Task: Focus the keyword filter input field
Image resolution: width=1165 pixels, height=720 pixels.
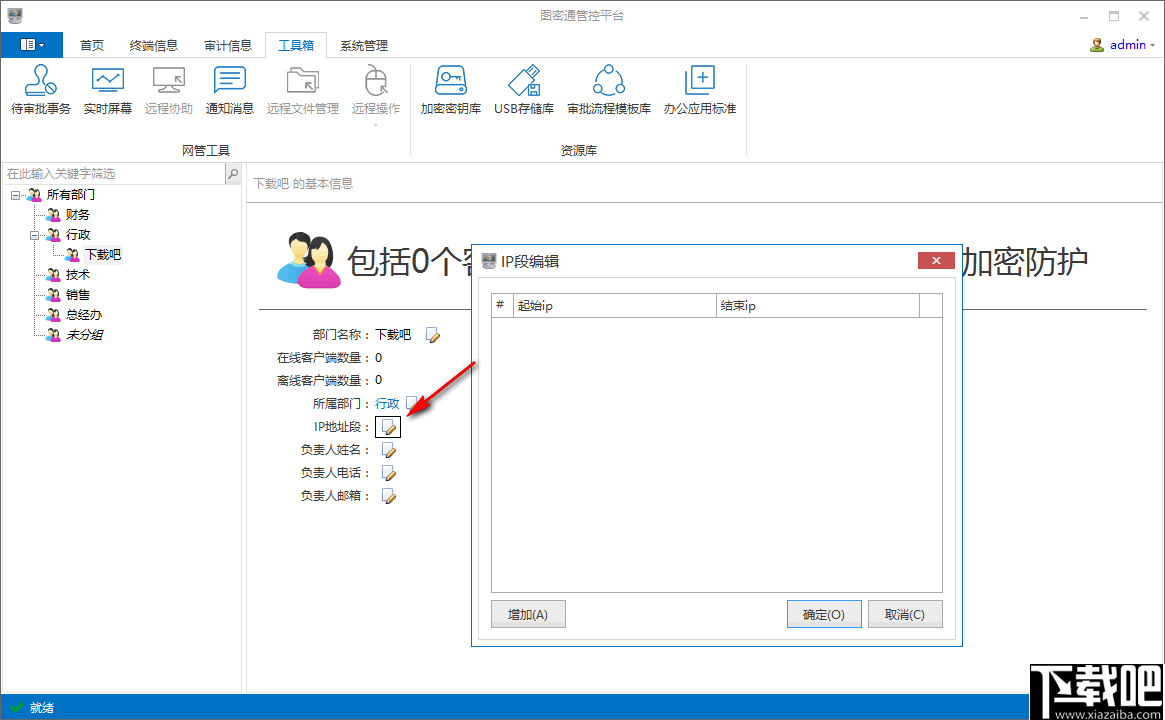Action: click(x=114, y=174)
